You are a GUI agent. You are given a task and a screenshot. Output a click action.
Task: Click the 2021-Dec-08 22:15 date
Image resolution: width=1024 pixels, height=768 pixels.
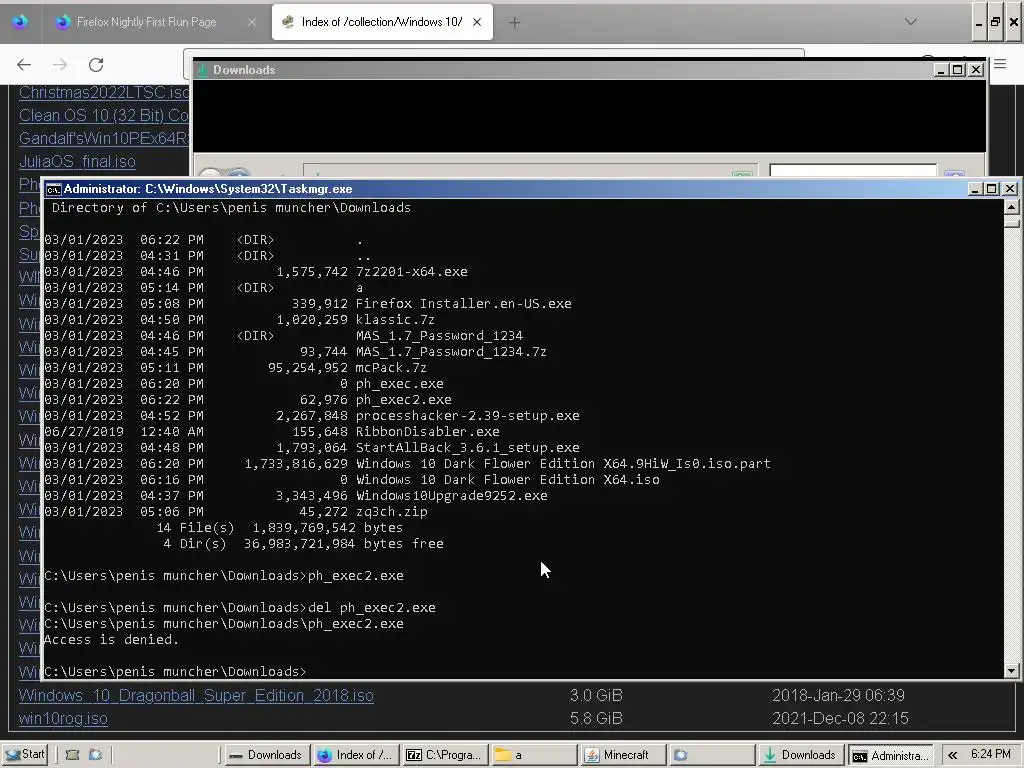point(840,718)
